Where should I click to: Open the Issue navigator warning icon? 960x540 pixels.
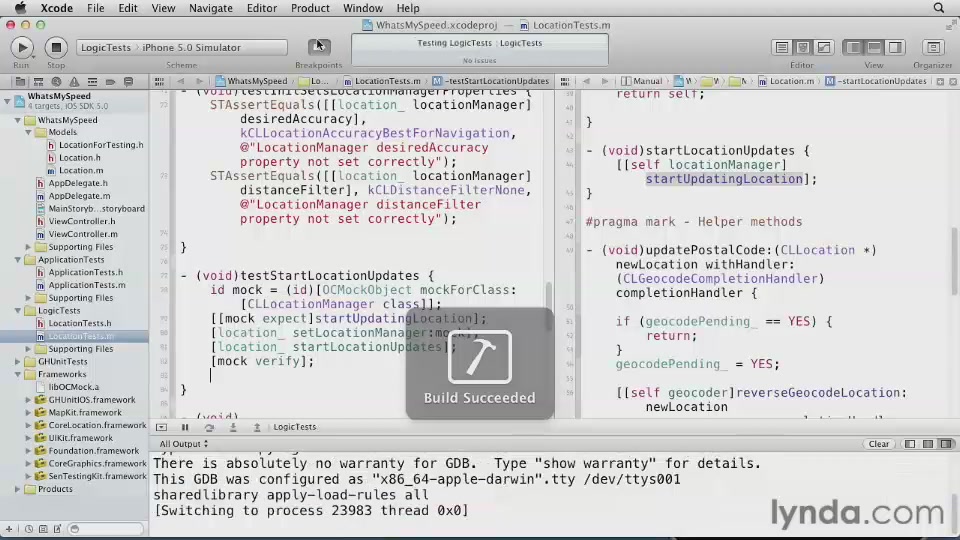pyautogui.click(x=74, y=81)
